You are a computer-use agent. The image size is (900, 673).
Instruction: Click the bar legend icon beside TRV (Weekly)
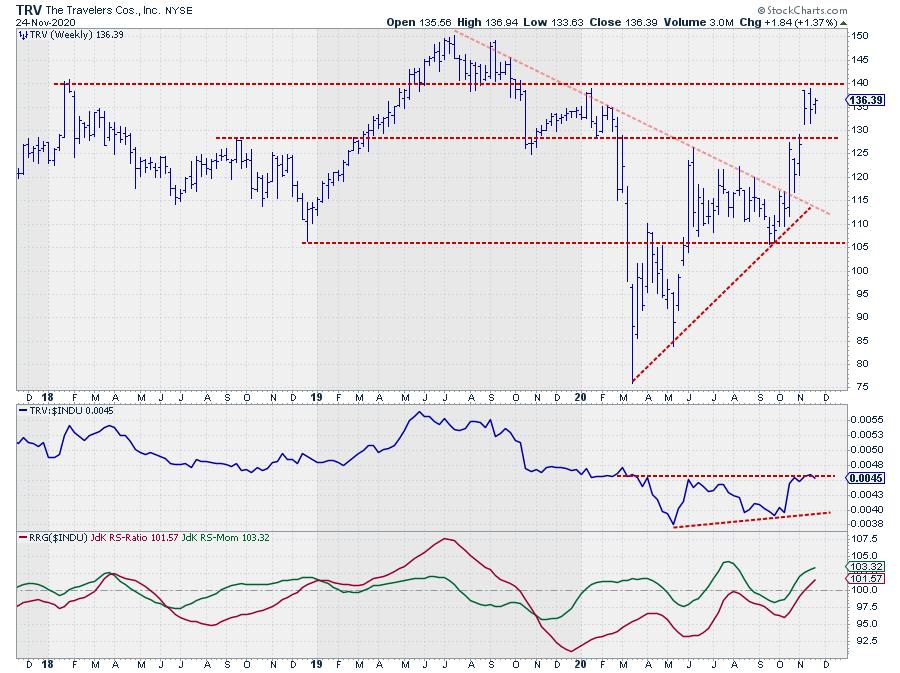[22, 33]
